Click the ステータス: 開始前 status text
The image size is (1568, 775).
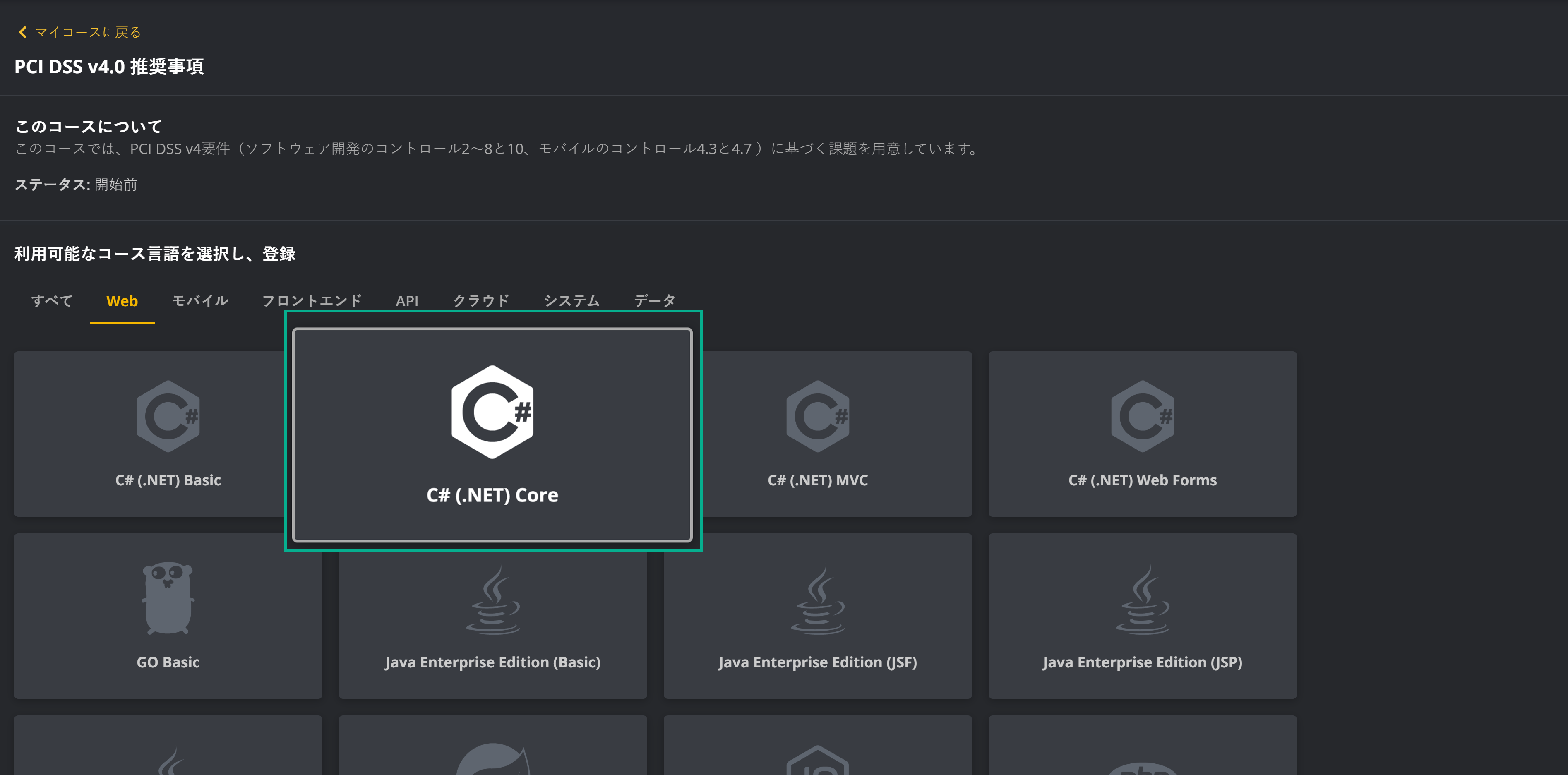point(75,185)
